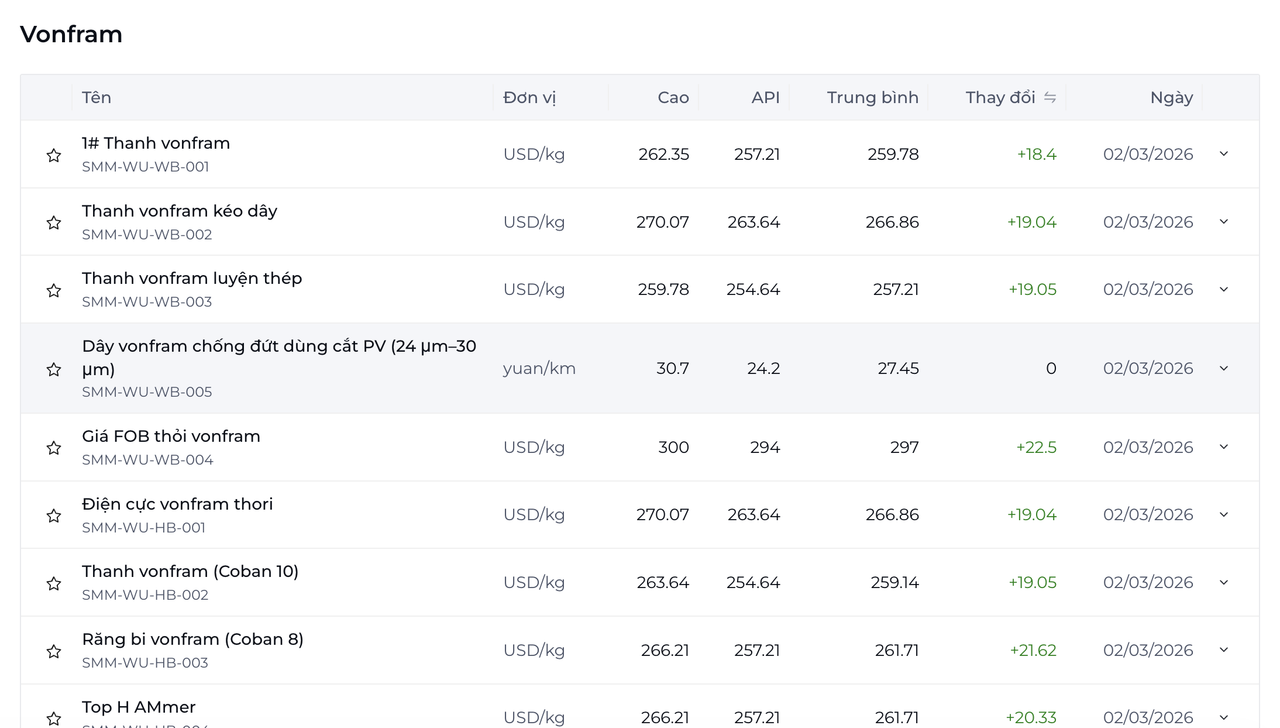Expand Điện cực vonfram thori chevron
1280x728 pixels.
[x=1223, y=514]
